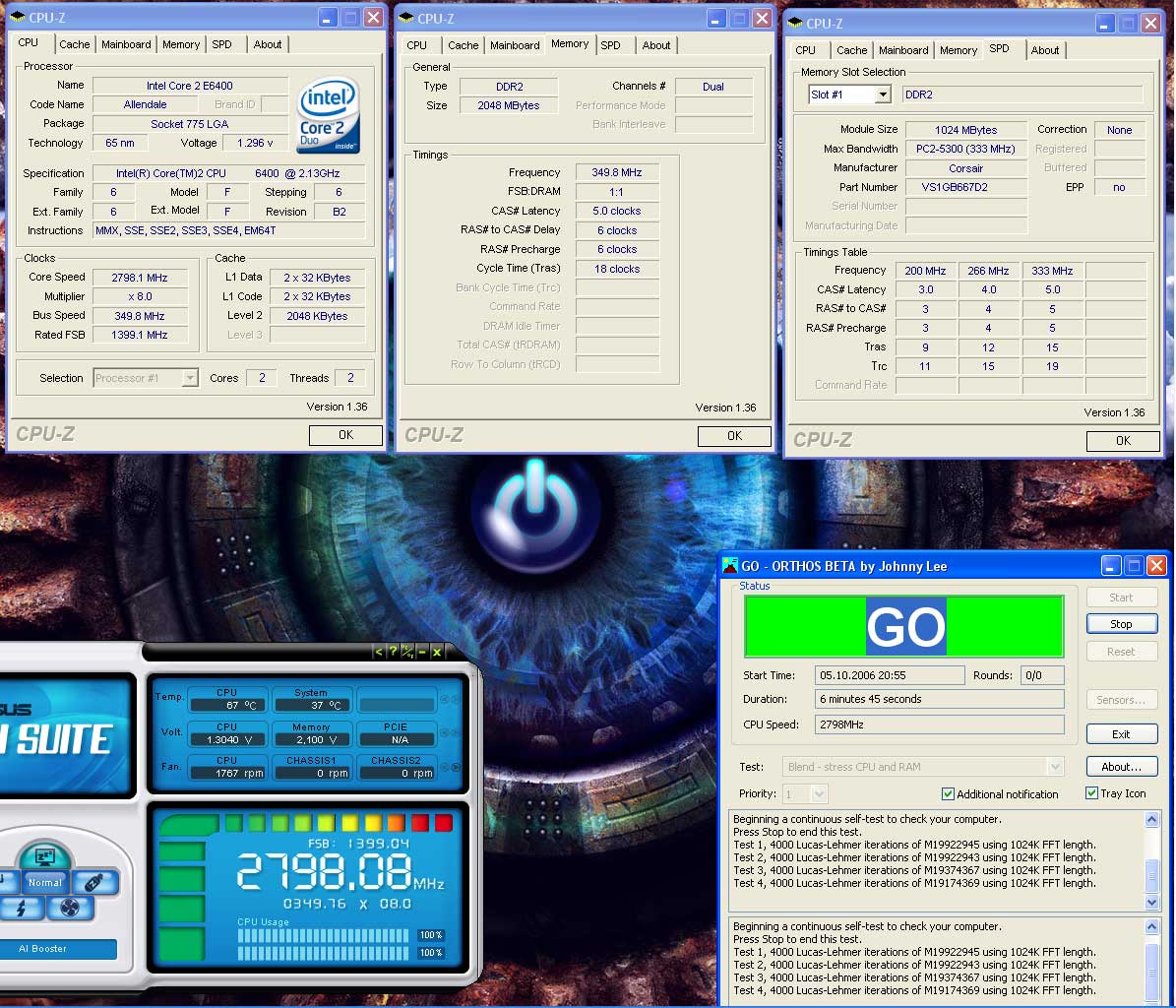Open the Processor #1 selection dropdown

190,378
